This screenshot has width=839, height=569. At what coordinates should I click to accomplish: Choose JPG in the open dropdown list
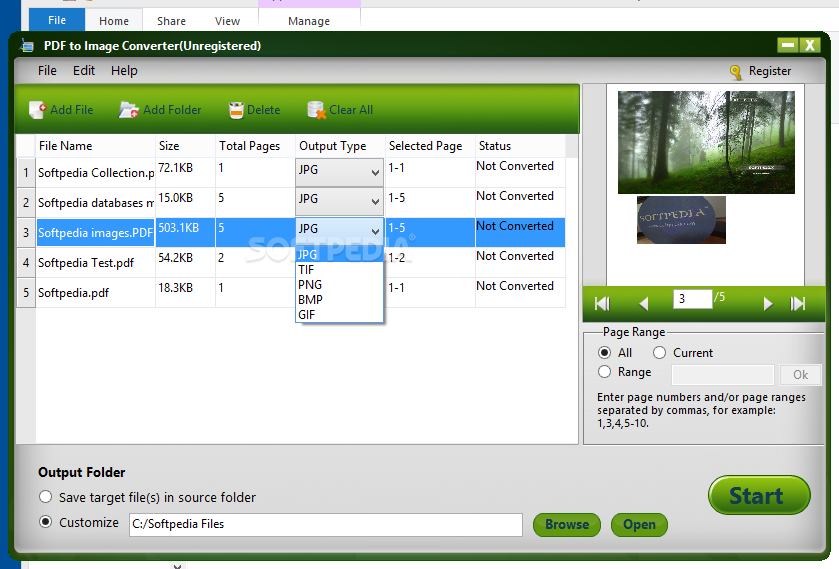[x=339, y=255]
